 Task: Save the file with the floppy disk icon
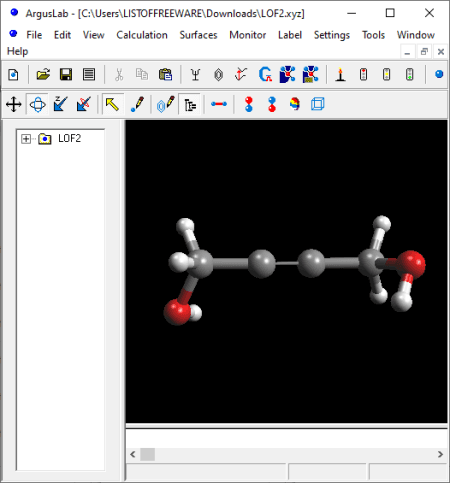[66, 75]
